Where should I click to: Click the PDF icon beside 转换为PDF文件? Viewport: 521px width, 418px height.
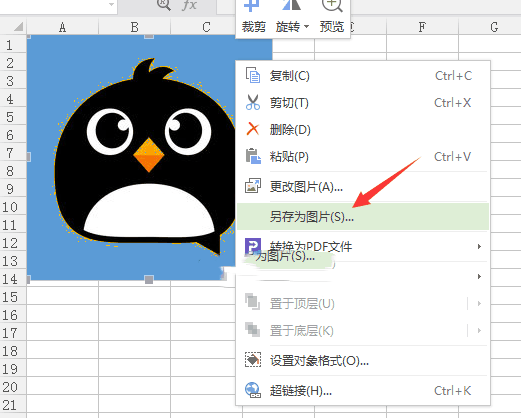[253, 246]
